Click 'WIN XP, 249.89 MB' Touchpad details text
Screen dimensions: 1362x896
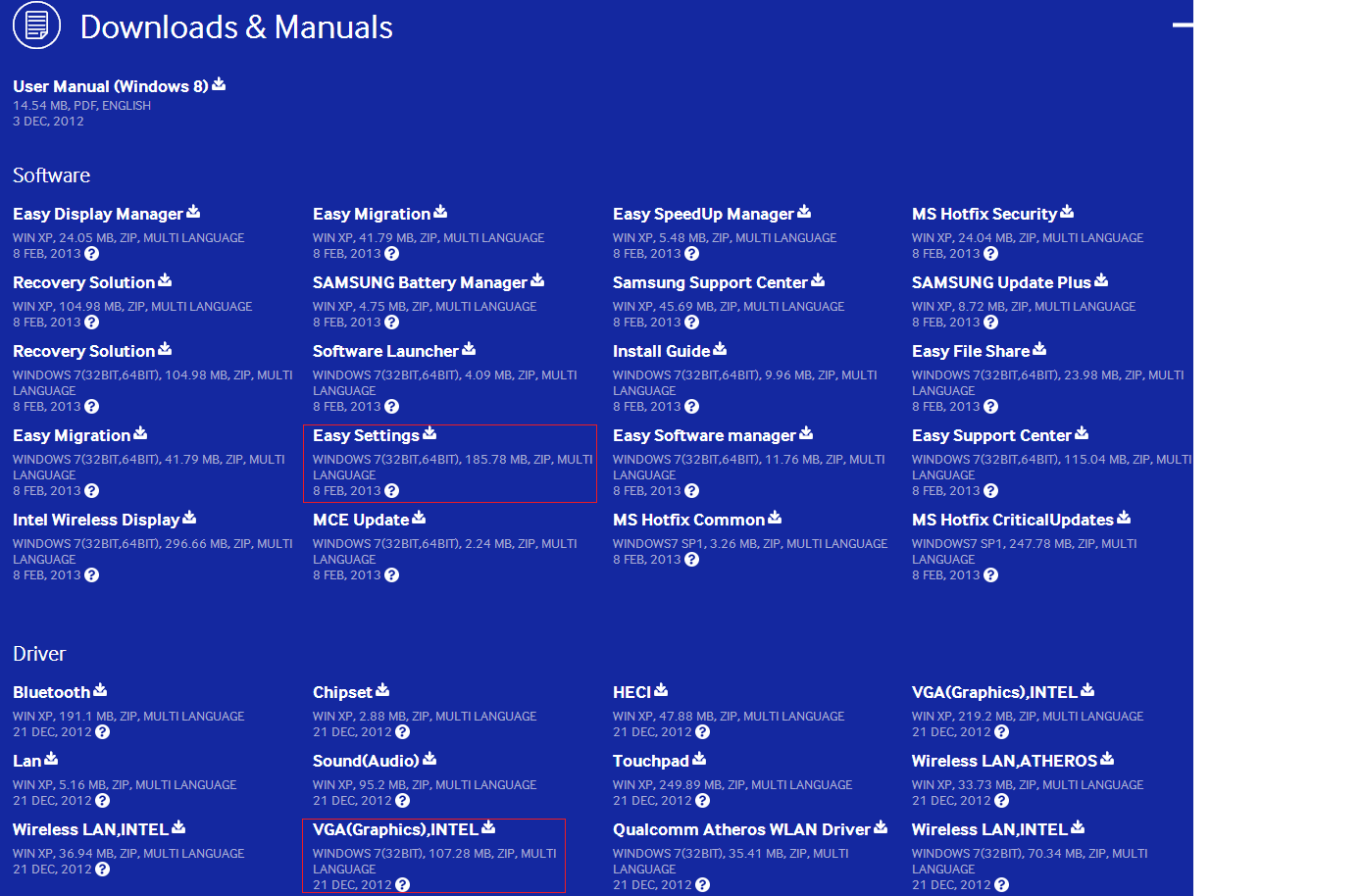tap(732, 785)
